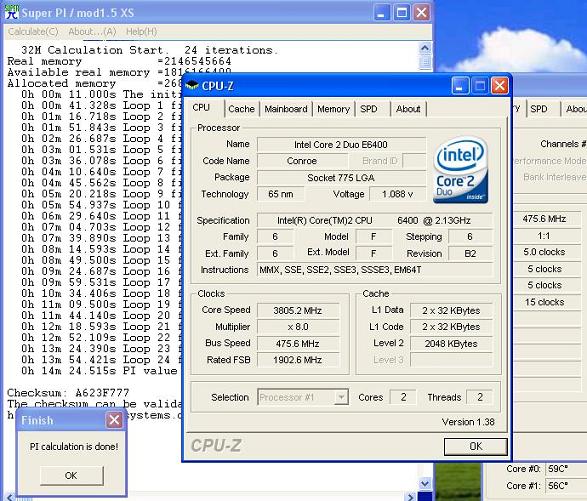Click 'PI calculation is done!' message
Viewport: 587px width, 501px height.
click(74, 446)
